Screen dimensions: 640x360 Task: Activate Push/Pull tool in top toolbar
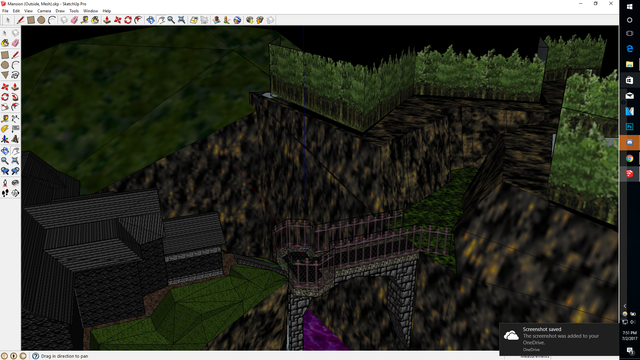(x=107, y=20)
